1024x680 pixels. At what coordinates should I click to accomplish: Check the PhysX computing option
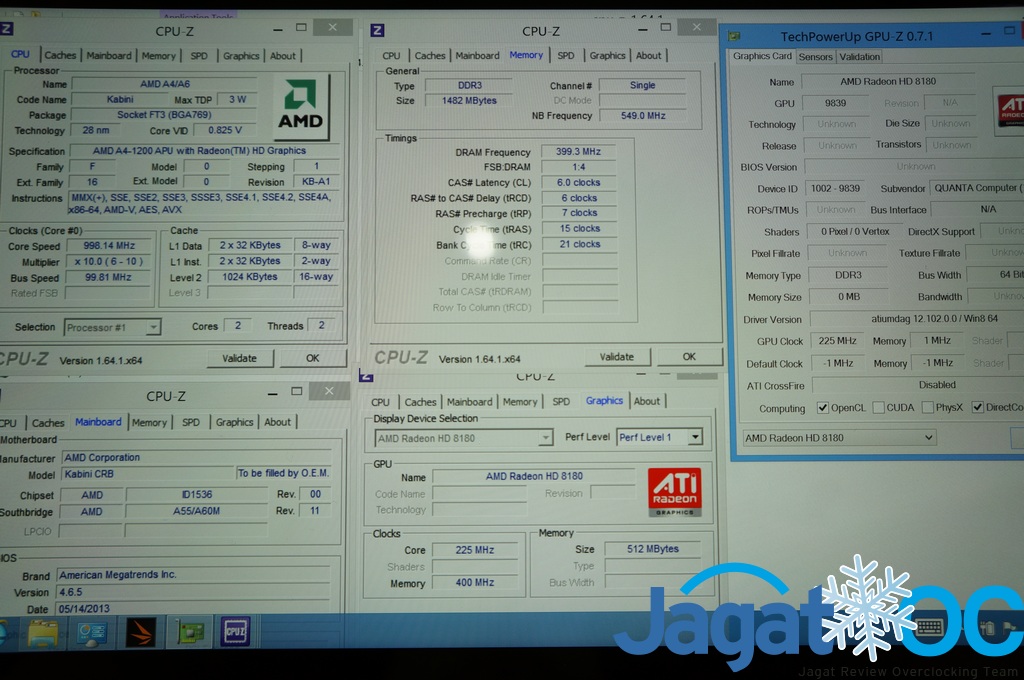click(927, 408)
